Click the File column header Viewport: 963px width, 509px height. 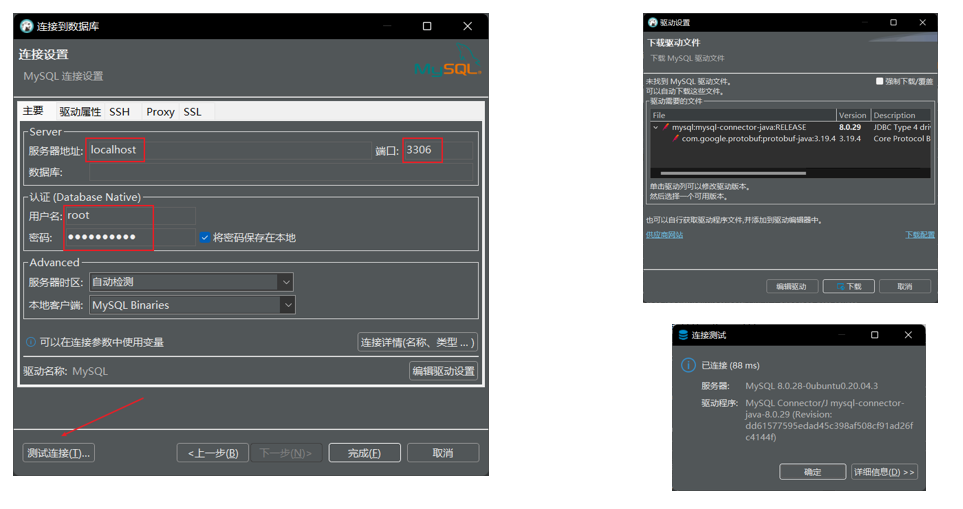pos(743,115)
